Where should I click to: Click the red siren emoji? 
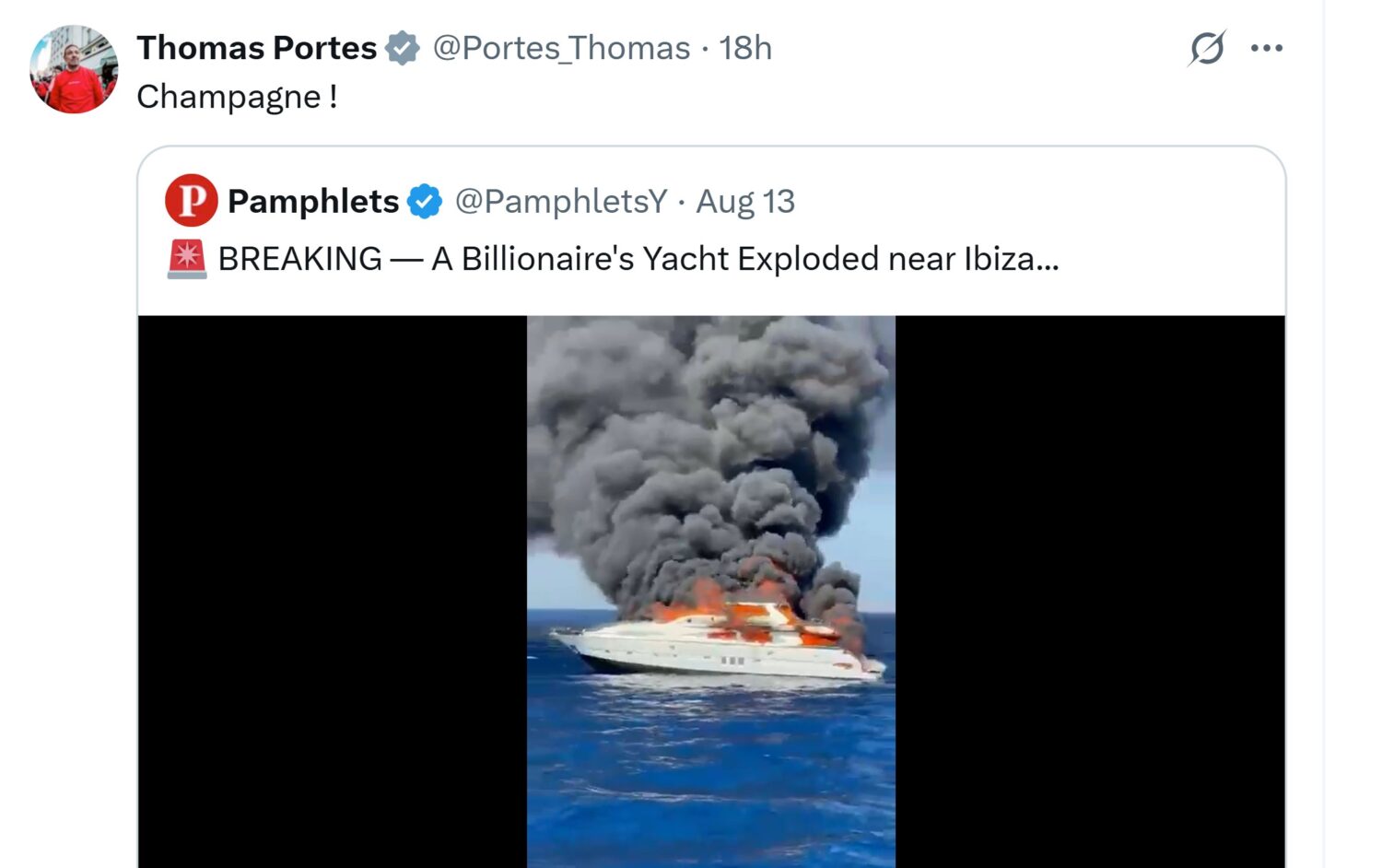187,259
